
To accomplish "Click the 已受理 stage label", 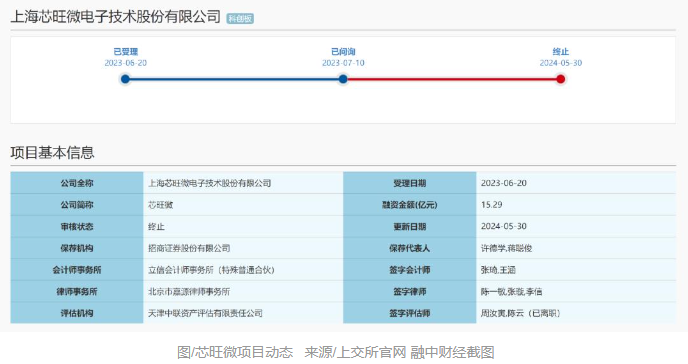I will 125,52.
